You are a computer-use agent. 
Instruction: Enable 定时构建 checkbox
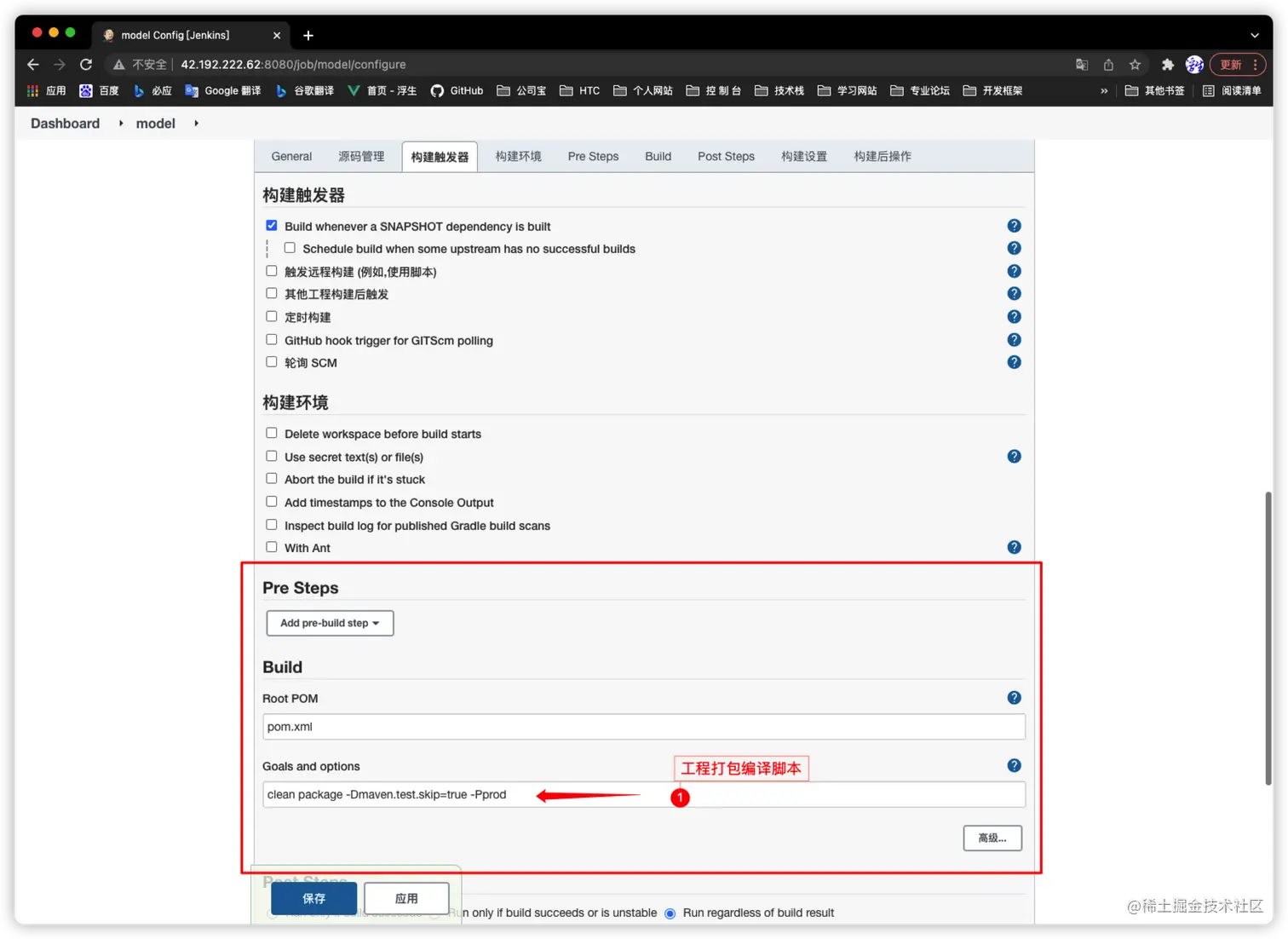click(272, 316)
